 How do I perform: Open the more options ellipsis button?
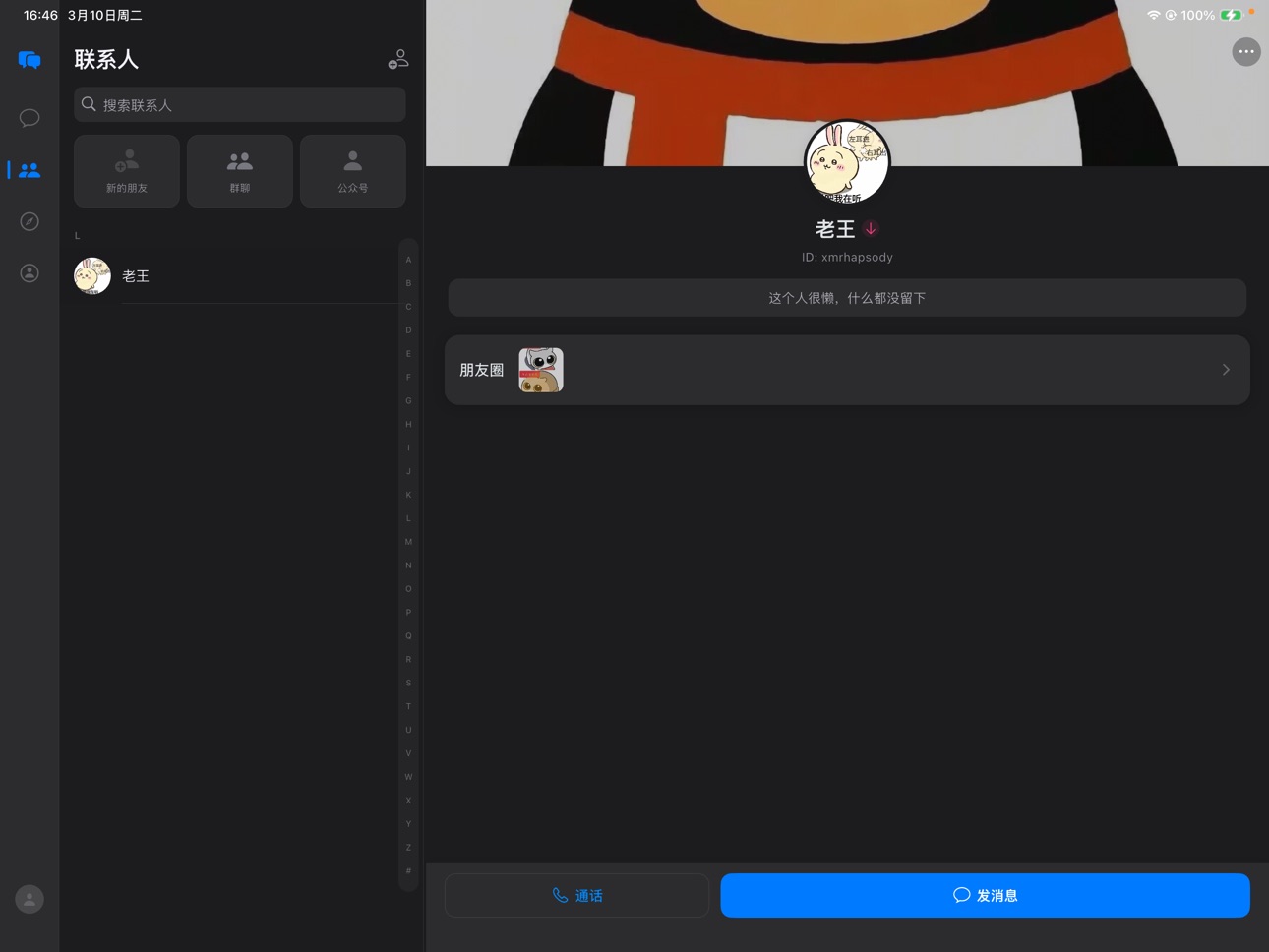(x=1246, y=52)
